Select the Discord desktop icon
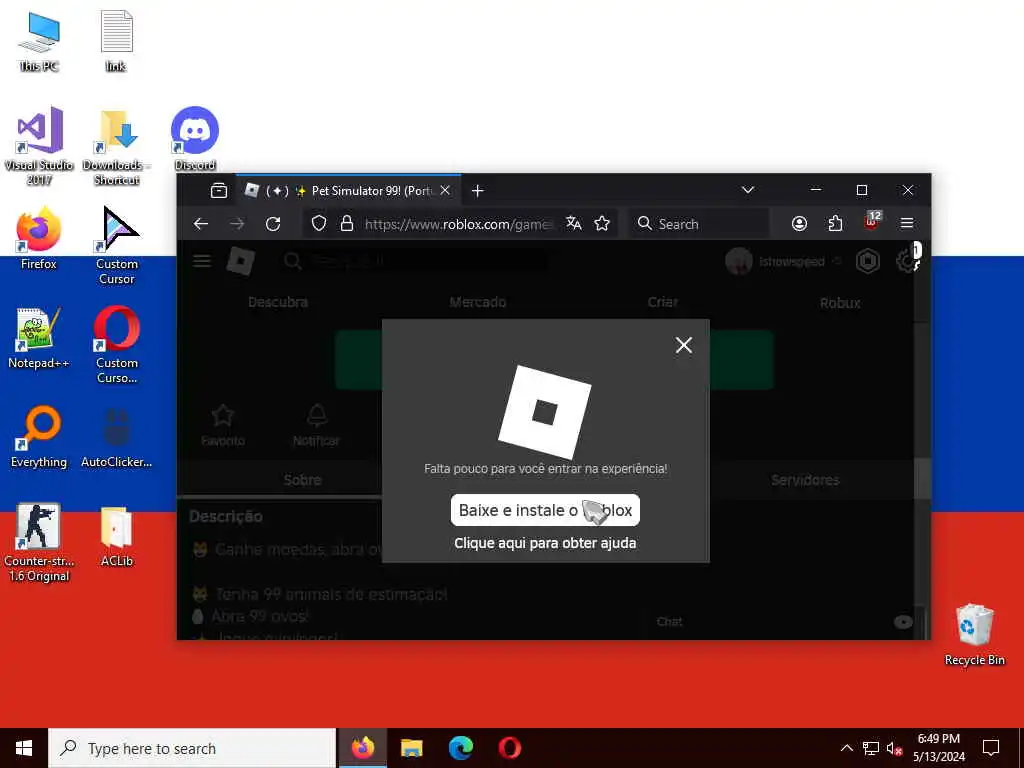The image size is (1024, 768). click(195, 138)
